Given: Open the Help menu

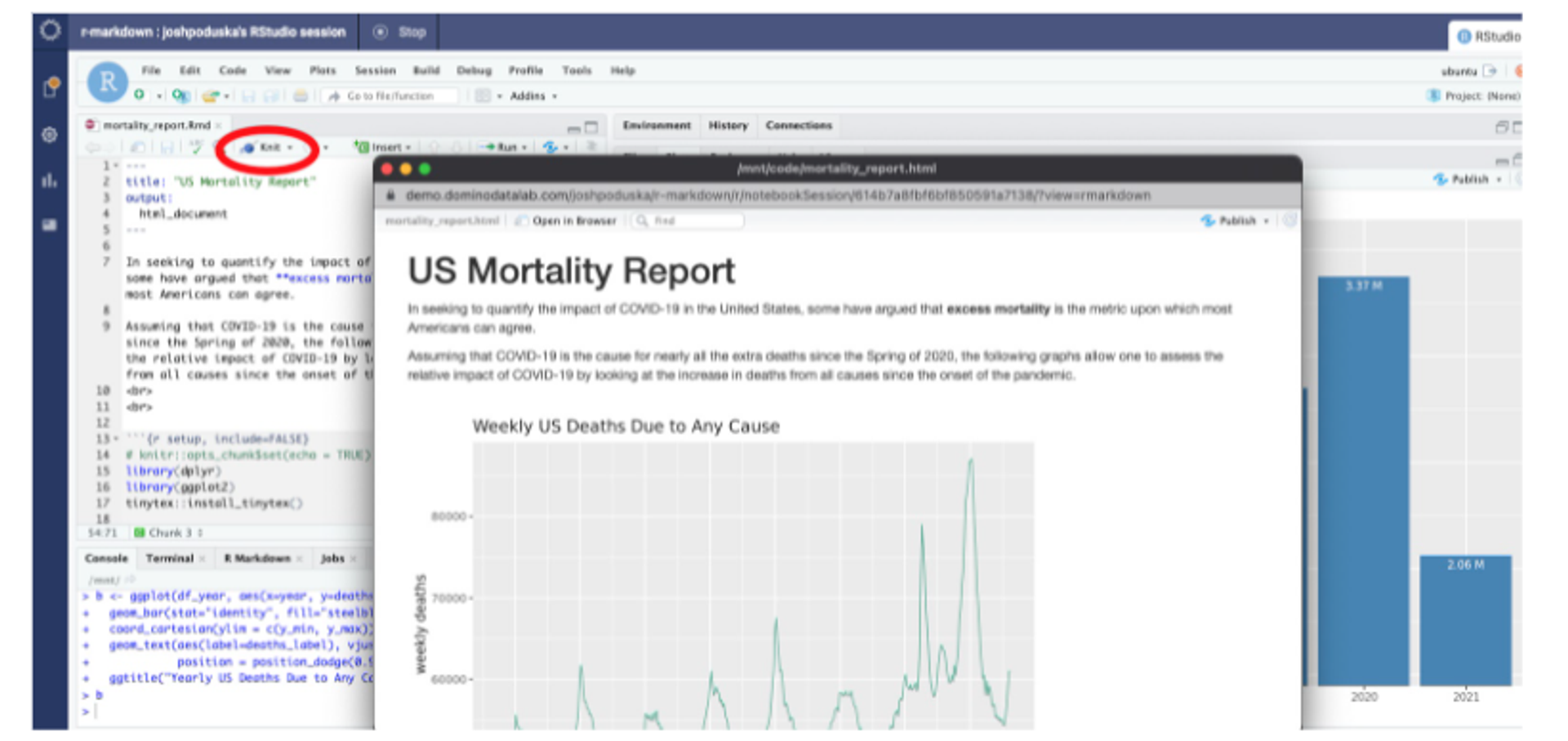Looking at the screenshot, I should point(622,70).
